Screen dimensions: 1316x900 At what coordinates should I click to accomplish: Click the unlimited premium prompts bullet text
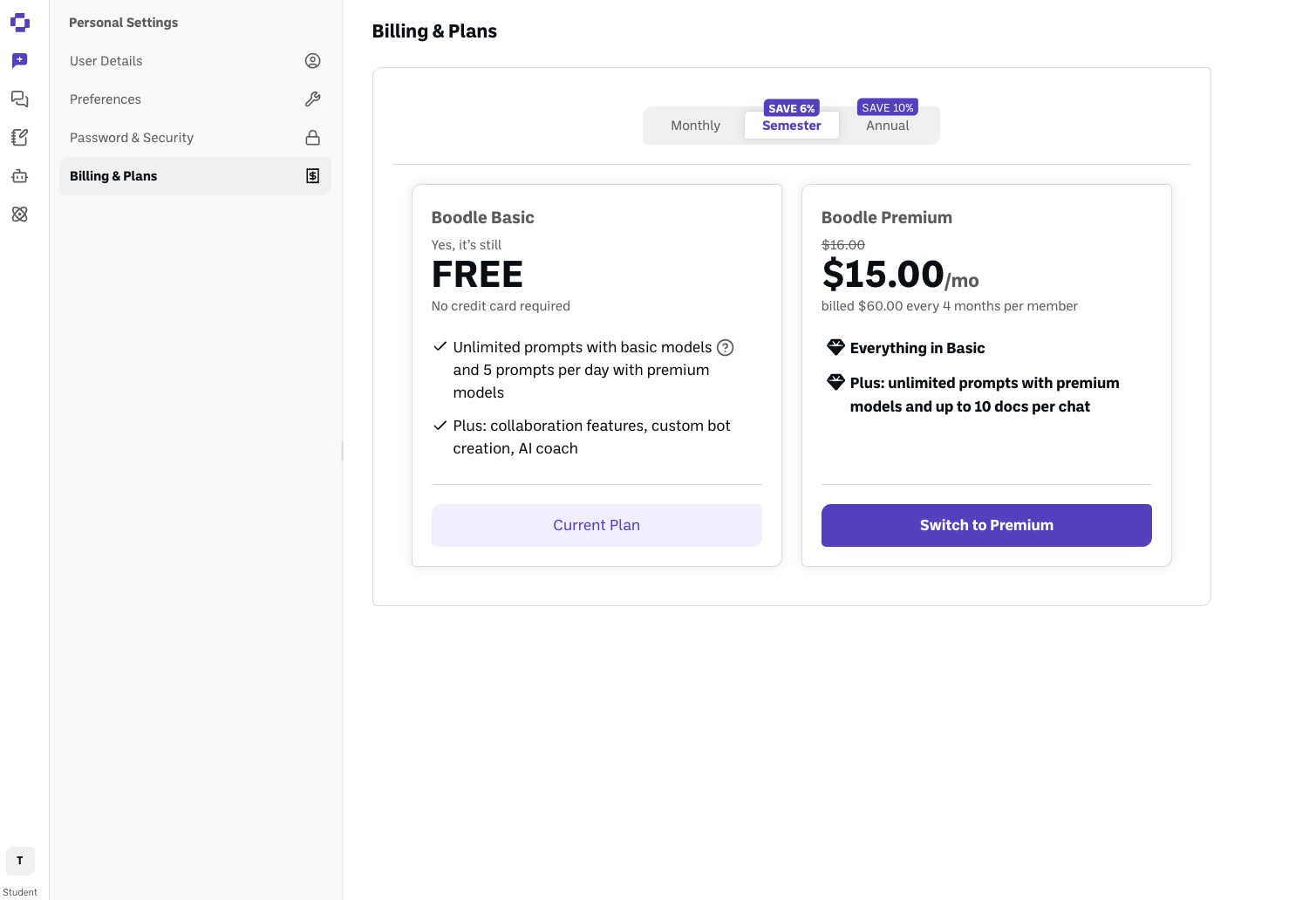pyautogui.click(x=985, y=394)
